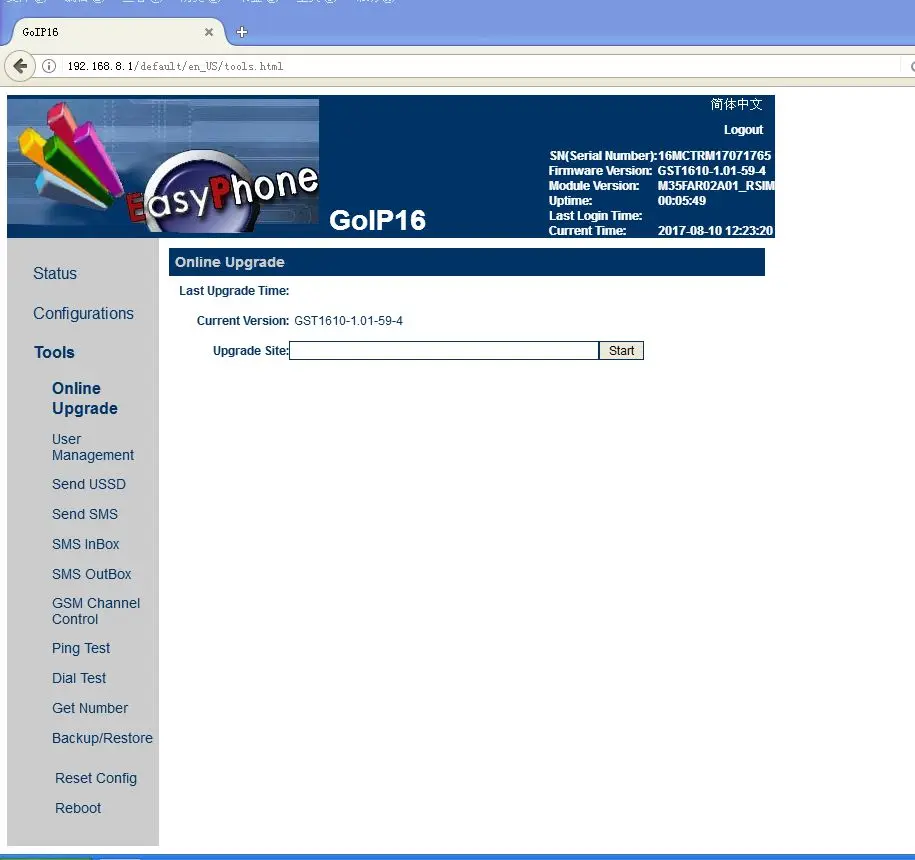Click the browser back arrow button
Viewport: 915px width, 860px height.
click(20, 66)
